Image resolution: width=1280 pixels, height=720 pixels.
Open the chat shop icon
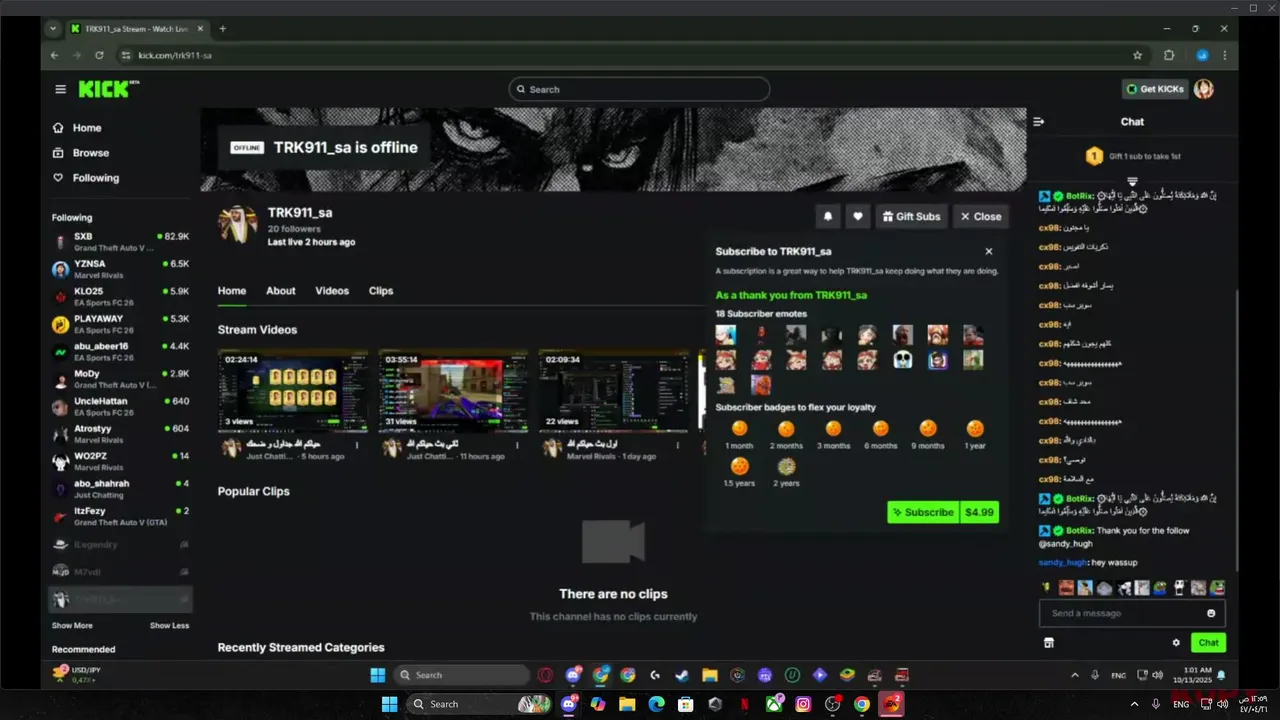[x=1048, y=643]
